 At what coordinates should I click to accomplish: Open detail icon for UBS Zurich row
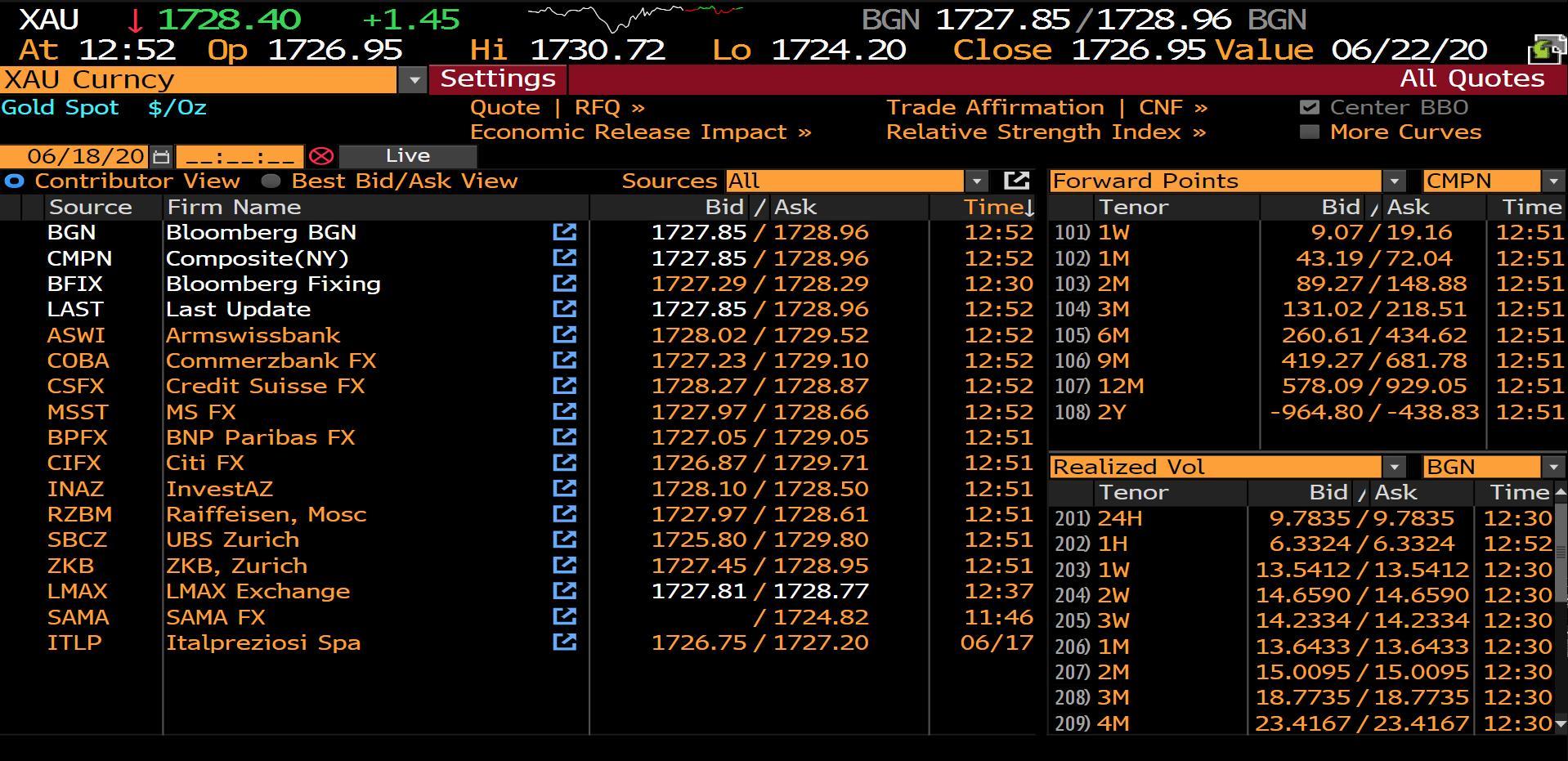(x=564, y=539)
